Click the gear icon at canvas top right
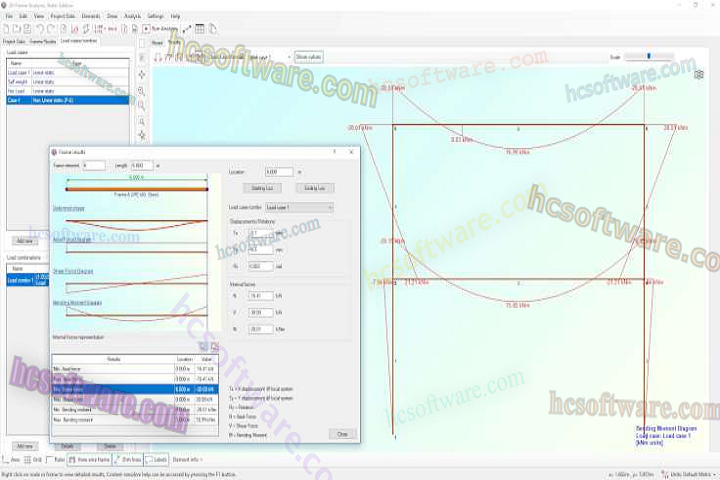This screenshot has height=480, width=720. pos(699,74)
